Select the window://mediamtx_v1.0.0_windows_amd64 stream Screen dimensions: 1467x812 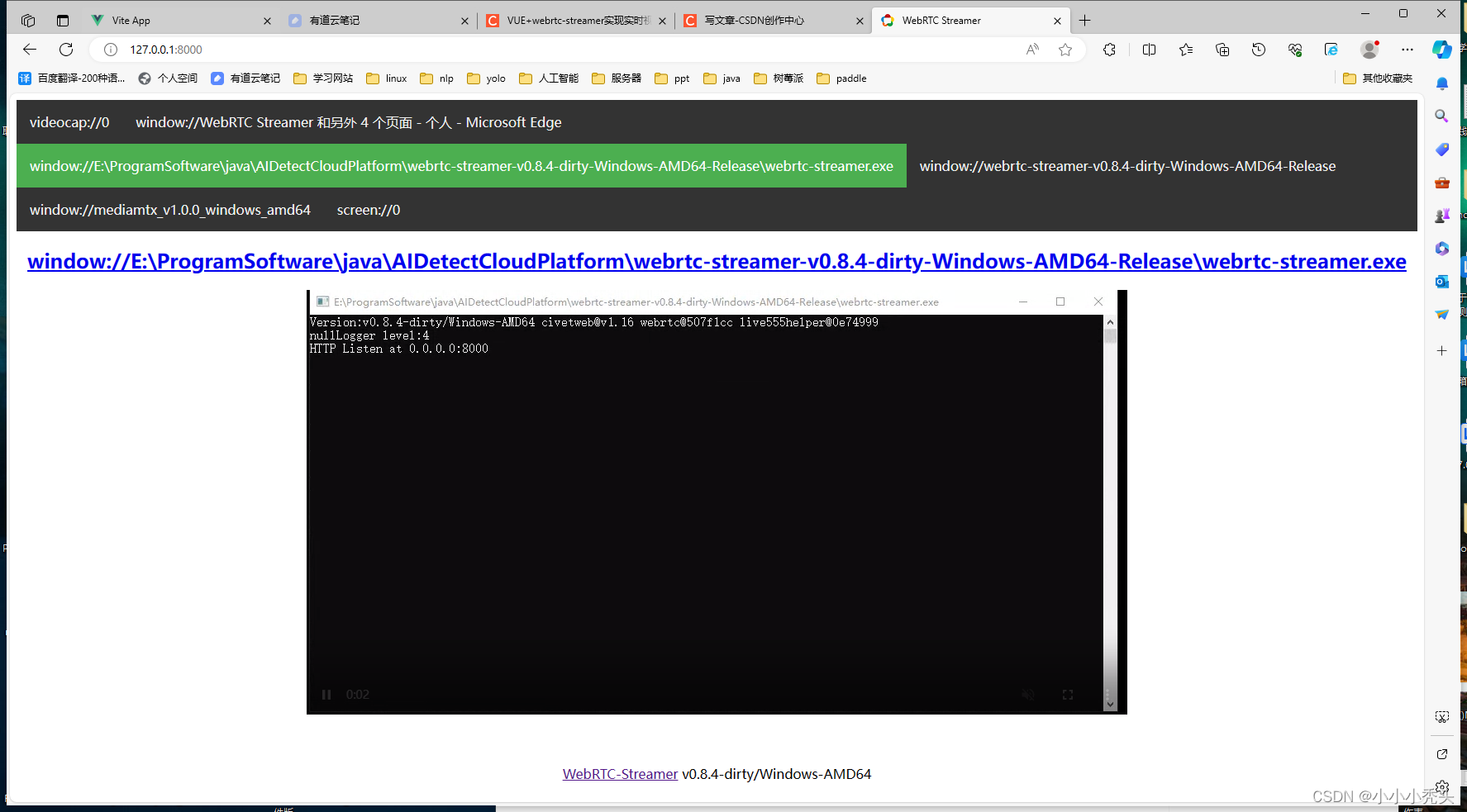point(170,210)
